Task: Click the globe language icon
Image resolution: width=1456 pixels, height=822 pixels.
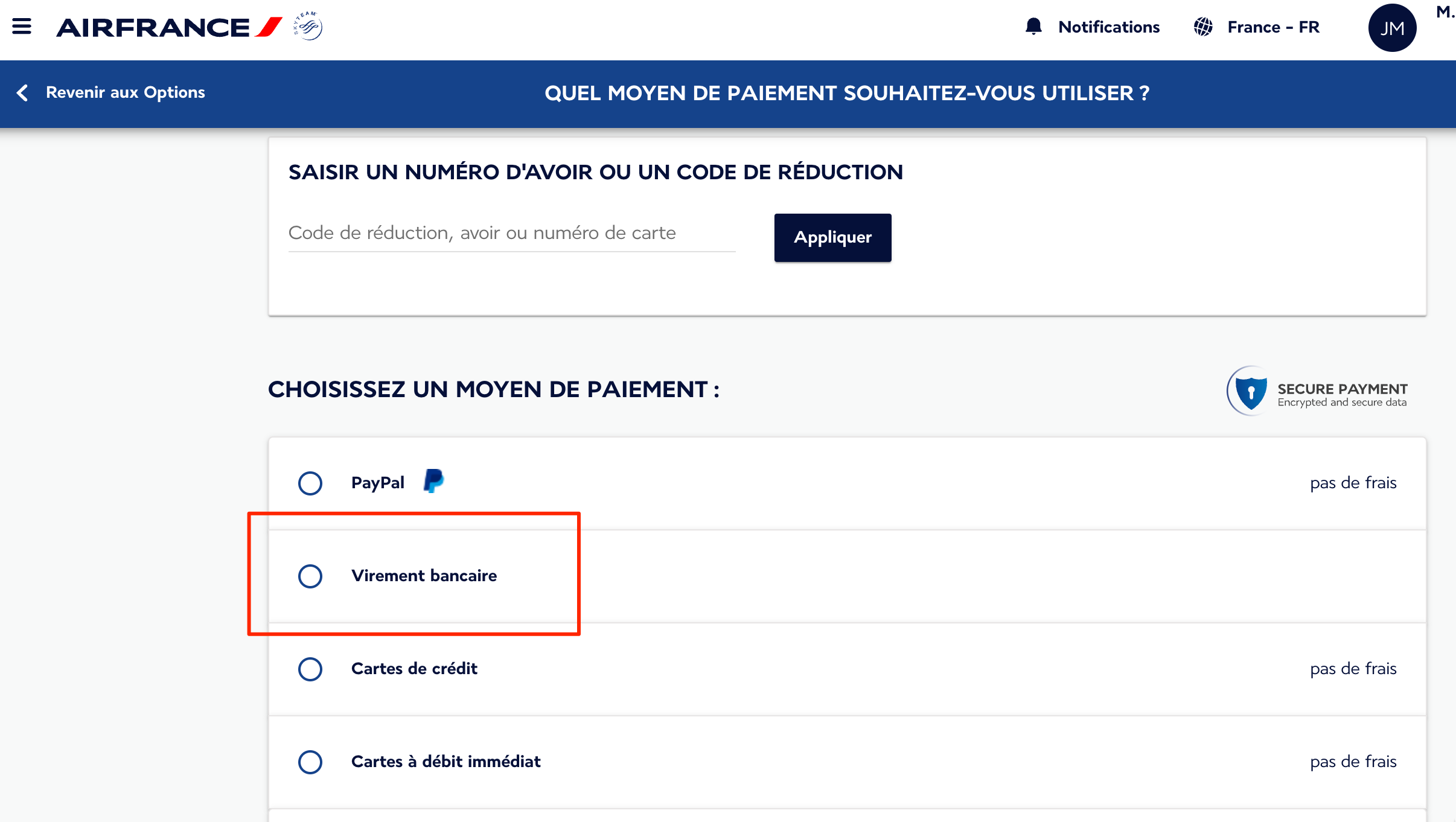Action: 1203,27
